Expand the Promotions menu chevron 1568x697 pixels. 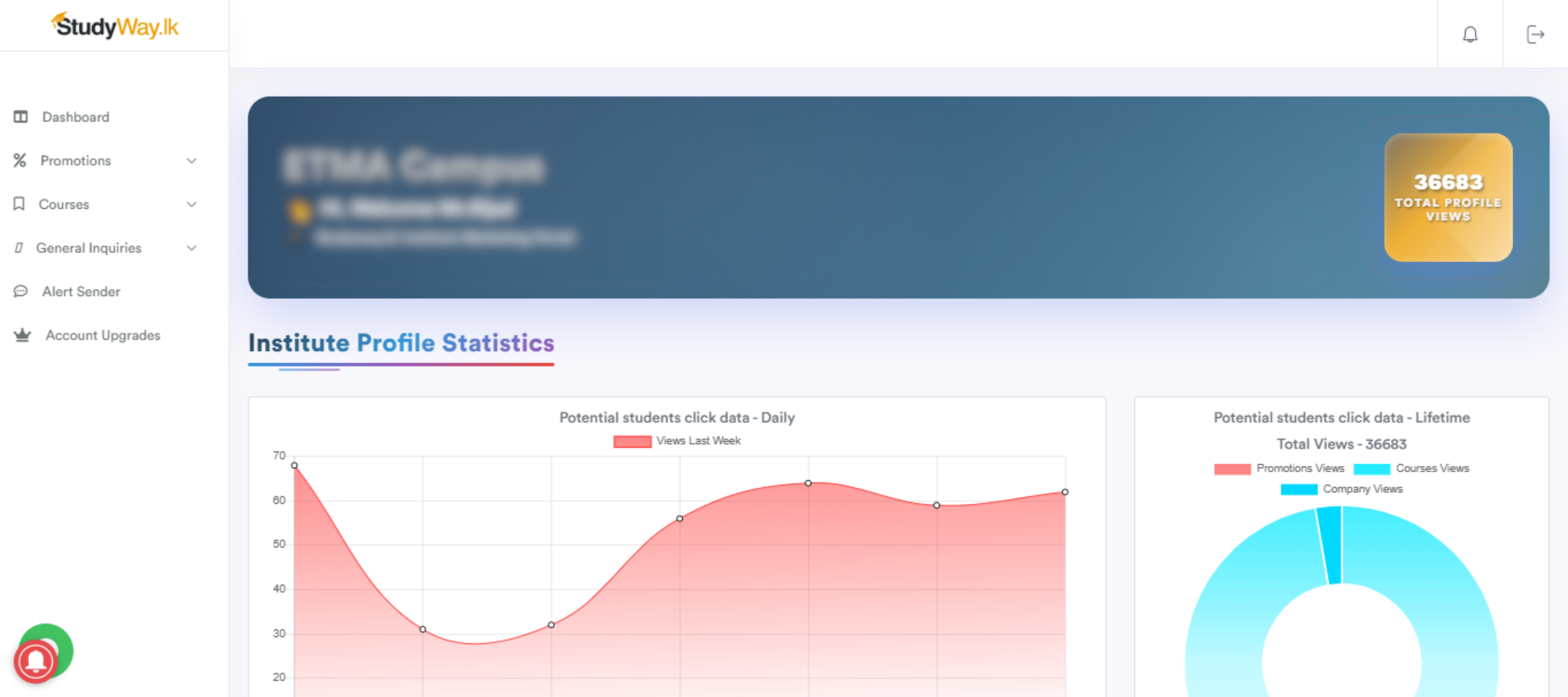coord(192,160)
